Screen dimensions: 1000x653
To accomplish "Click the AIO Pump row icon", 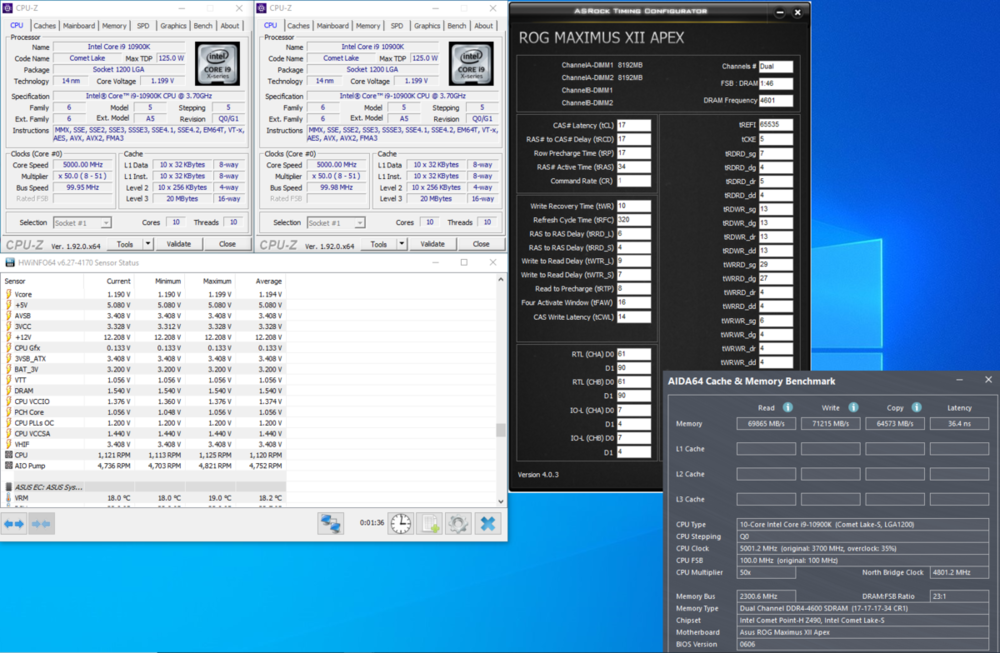I will pos(8,466).
